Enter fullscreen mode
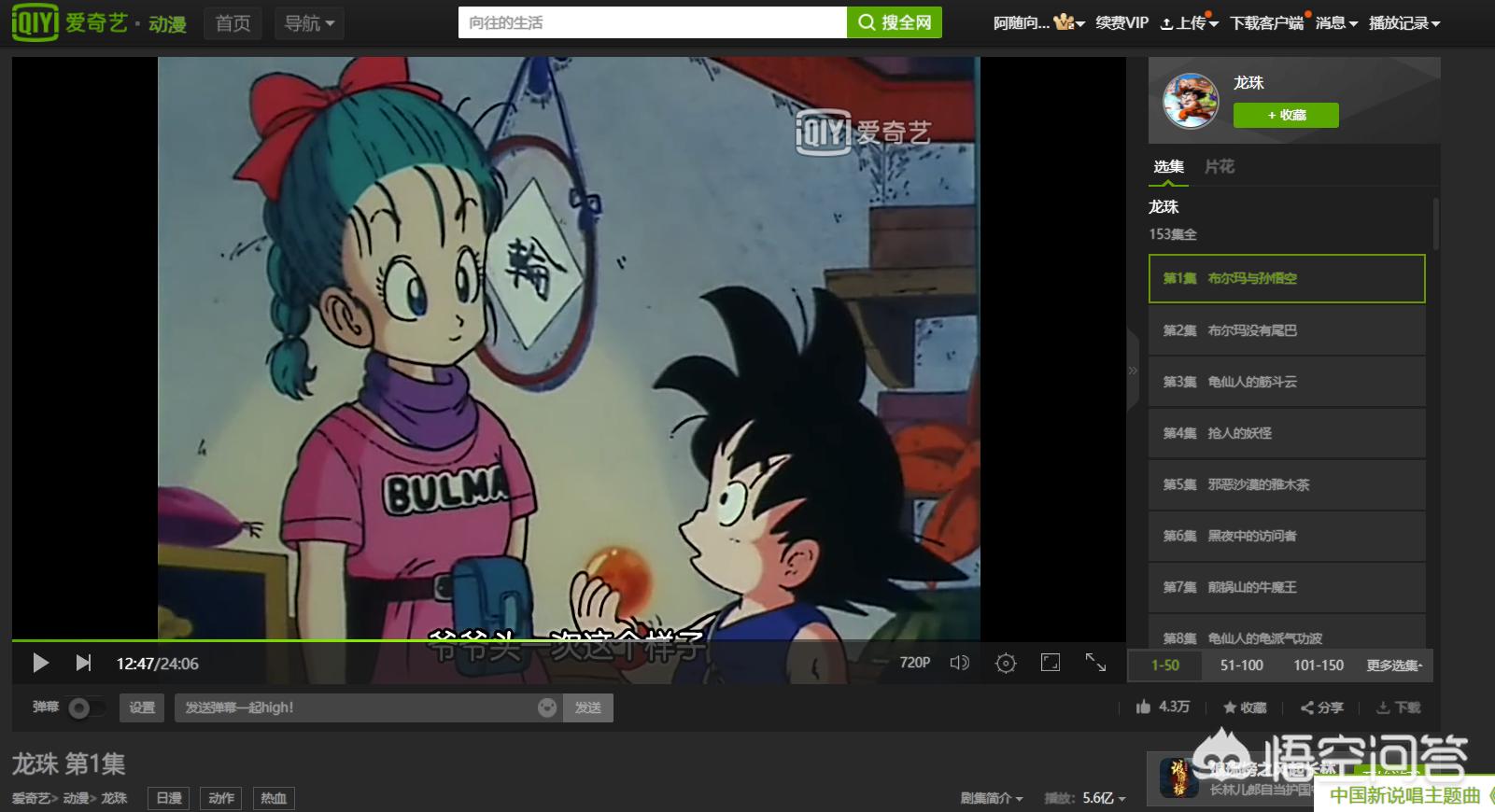 [x=1095, y=663]
